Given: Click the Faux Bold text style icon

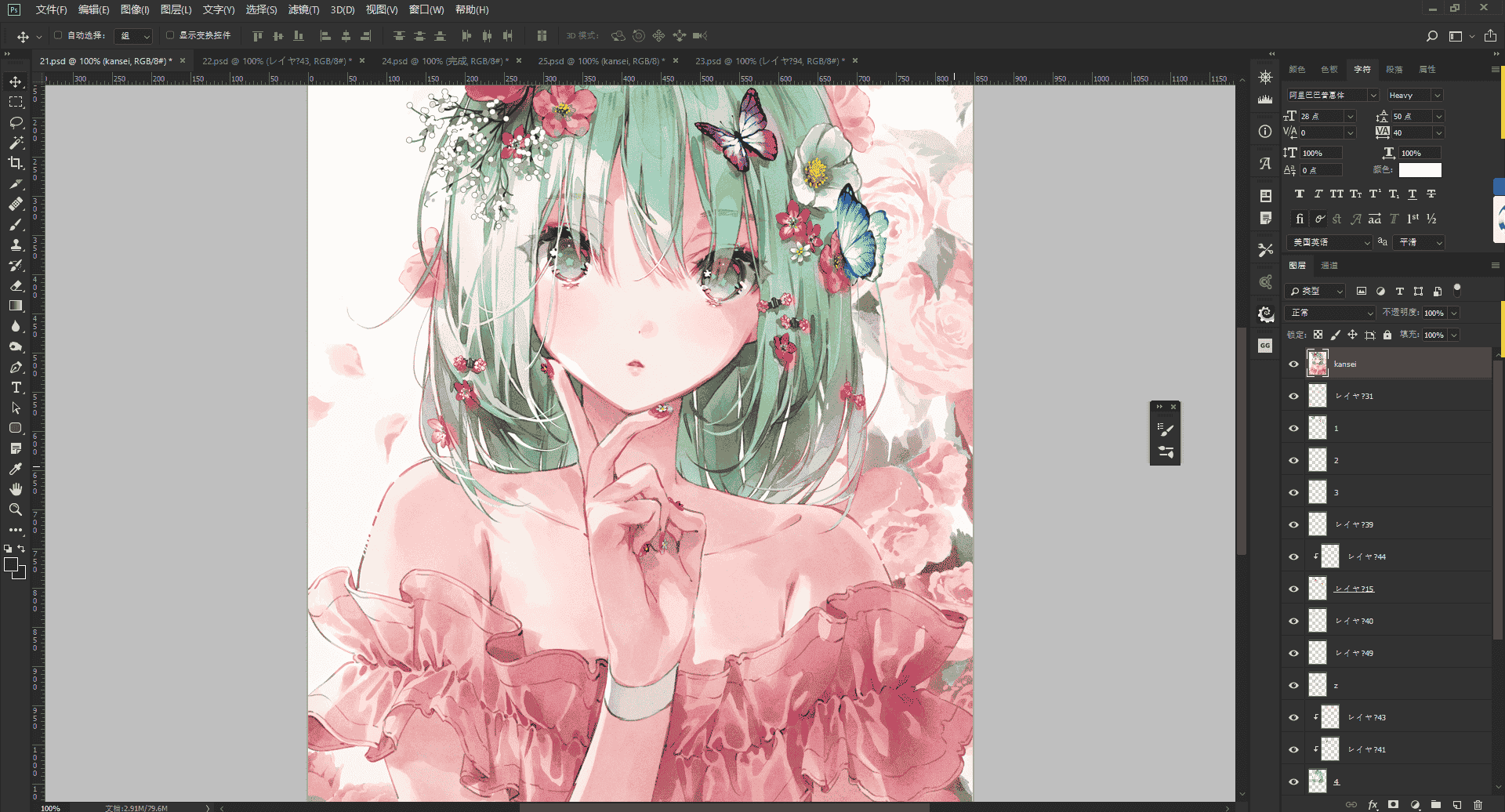Looking at the screenshot, I should pyautogui.click(x=1300, y=194).
